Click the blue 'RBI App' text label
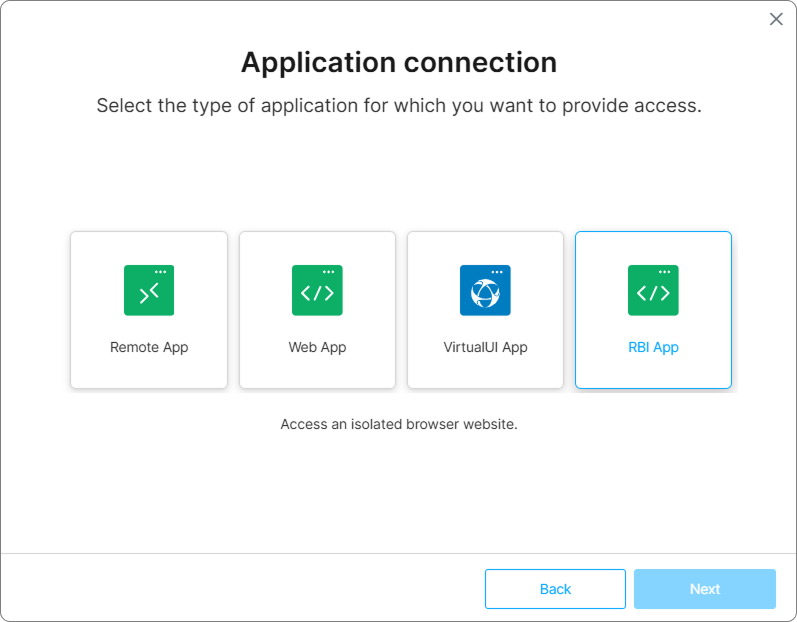 (653, 348)
